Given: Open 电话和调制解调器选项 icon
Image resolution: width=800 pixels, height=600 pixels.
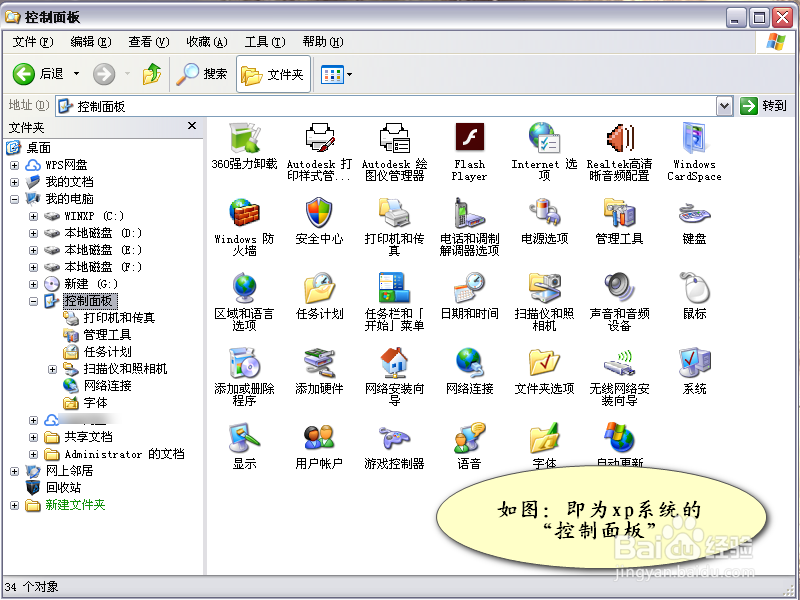Looking at the screenshot, I should [469, 213].
